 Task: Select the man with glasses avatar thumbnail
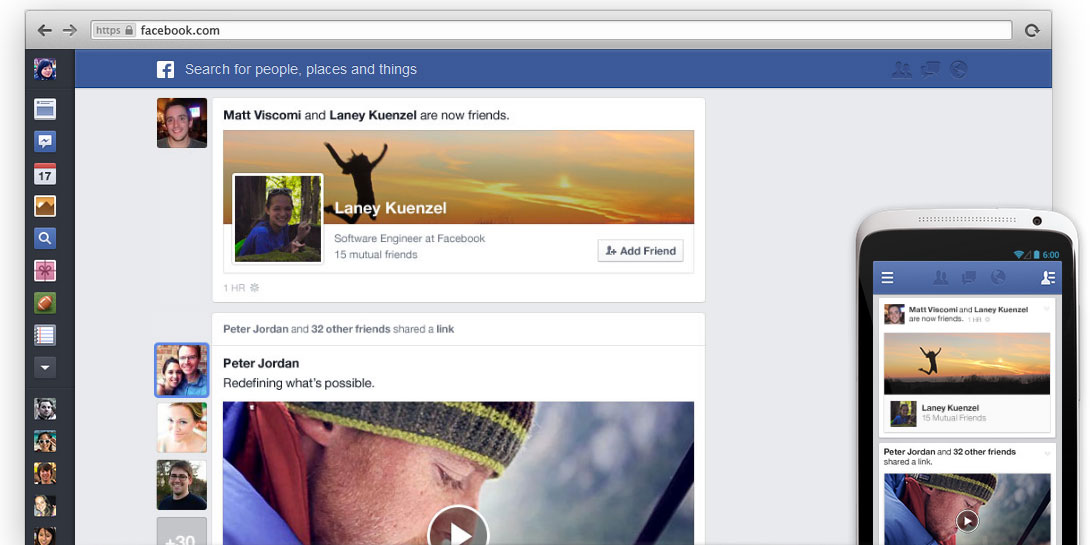182,485
